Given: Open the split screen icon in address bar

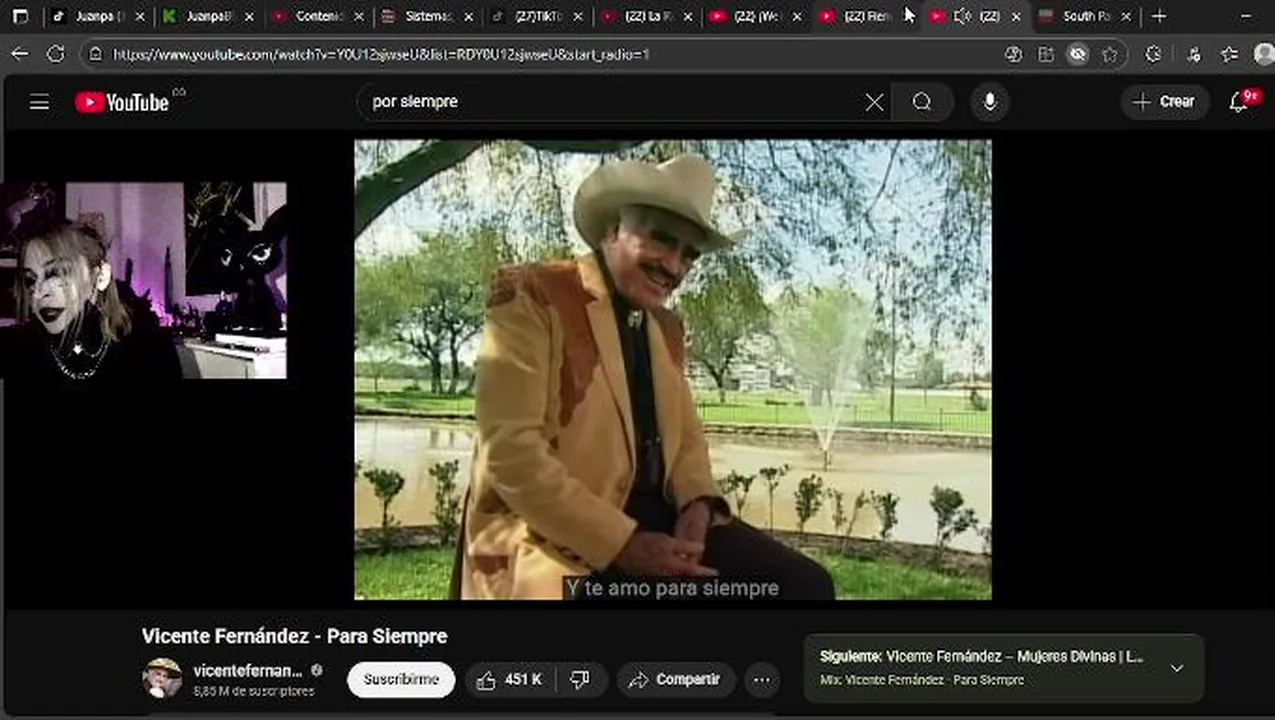Looking at the screenshot, I should (1046, 55).
